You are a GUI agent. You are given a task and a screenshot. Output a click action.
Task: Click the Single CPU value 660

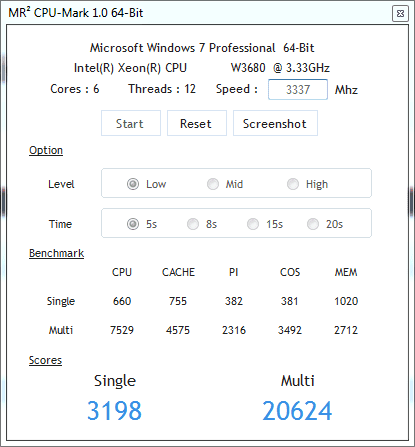pos(122,301)
